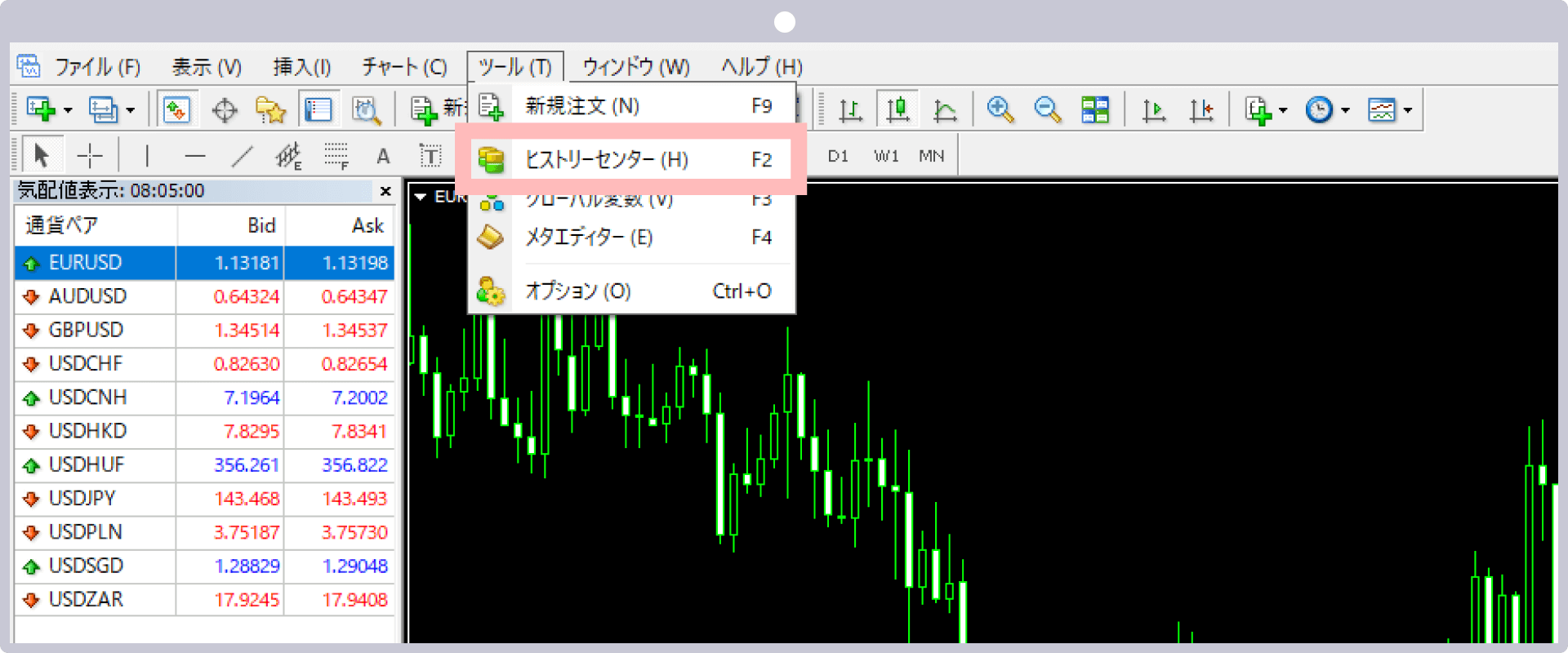Open the 表示 (V) menu

pos(207,67)
